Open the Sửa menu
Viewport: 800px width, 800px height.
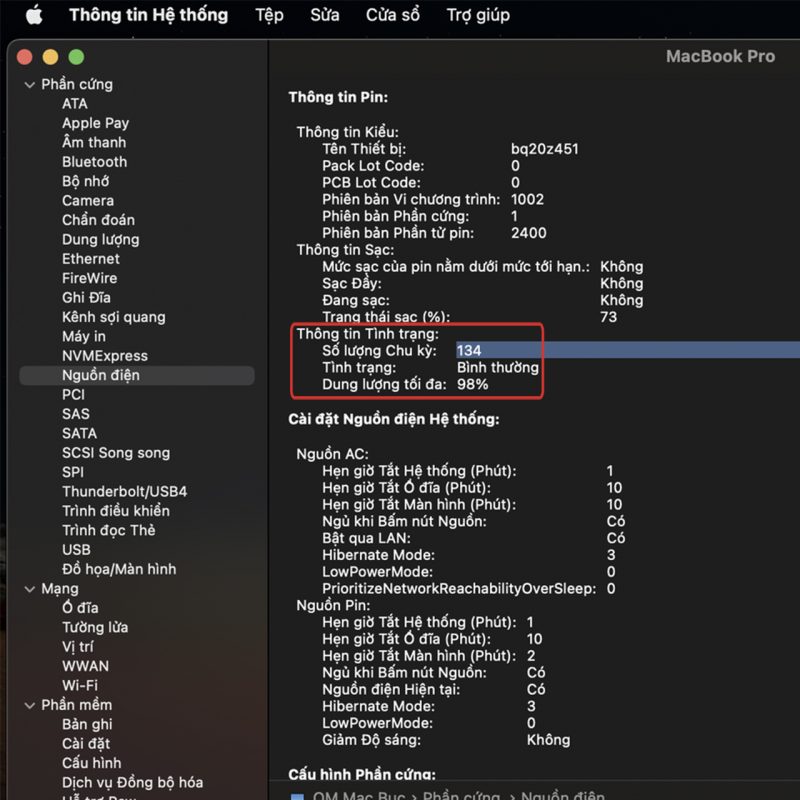click(324, 15)
